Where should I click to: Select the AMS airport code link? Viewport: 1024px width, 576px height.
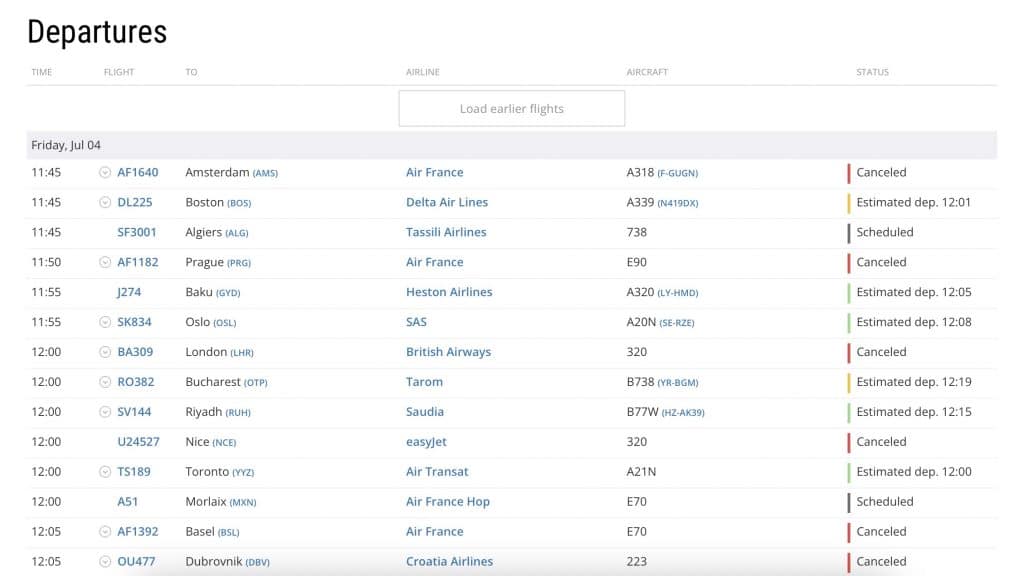point(265,173)
